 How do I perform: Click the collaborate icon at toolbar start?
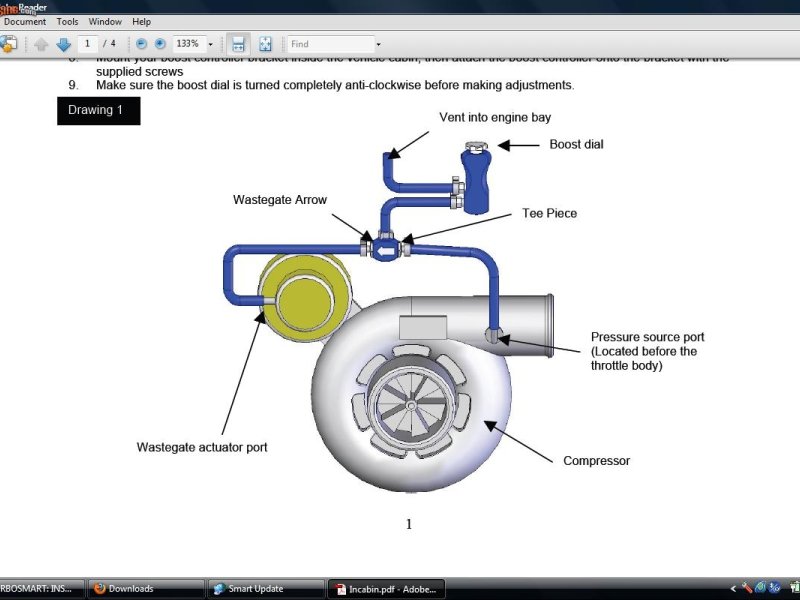7,44
